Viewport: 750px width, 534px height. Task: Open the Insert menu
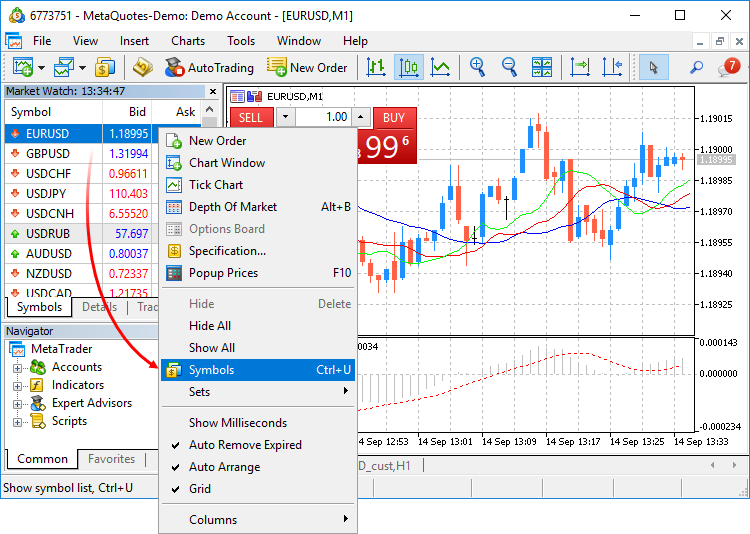134,41
